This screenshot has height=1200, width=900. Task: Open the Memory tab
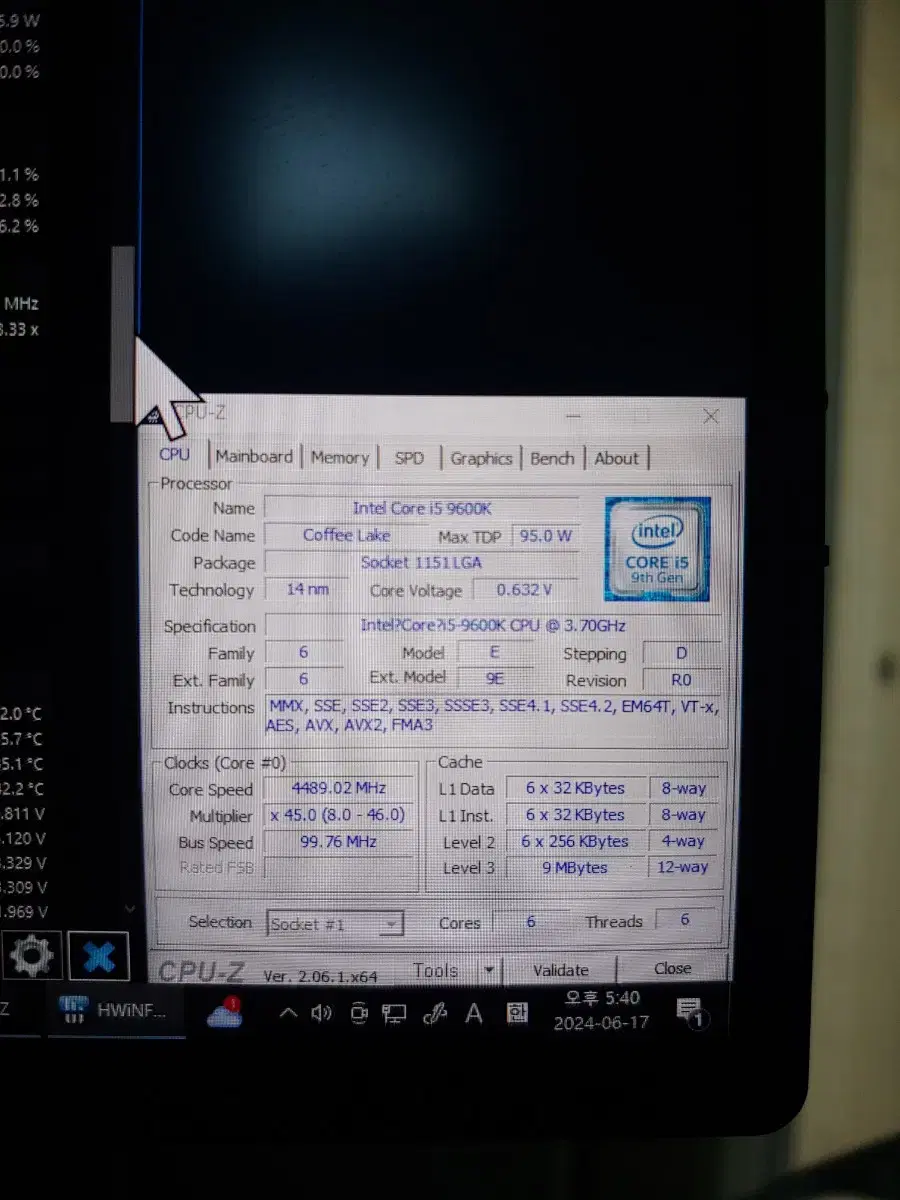tap(340, 458)
